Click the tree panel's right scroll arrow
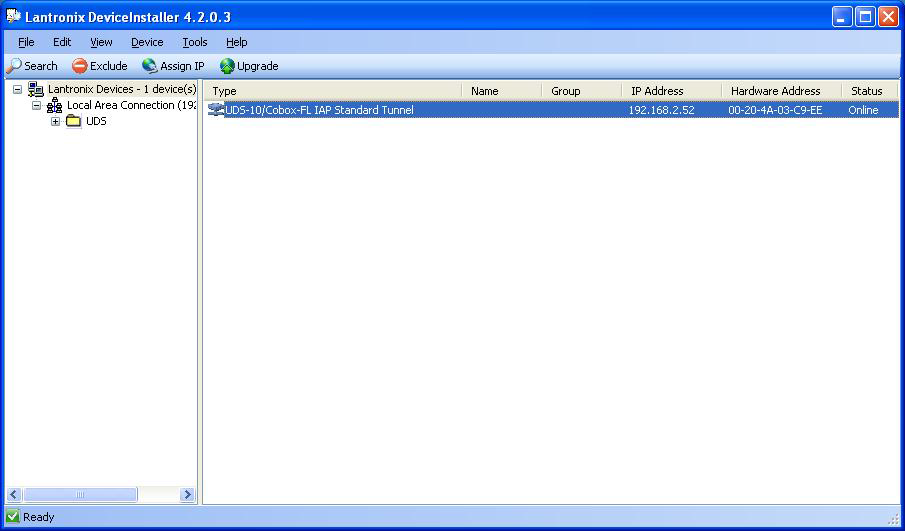905x531 pixels. click(x=187, y=495)
